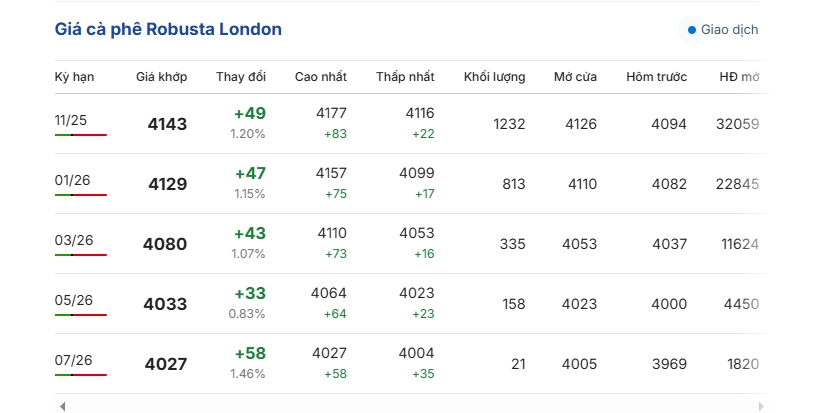Select the Giá khớp column header
Screen dimensions: 815x413
tap(161, 77)
